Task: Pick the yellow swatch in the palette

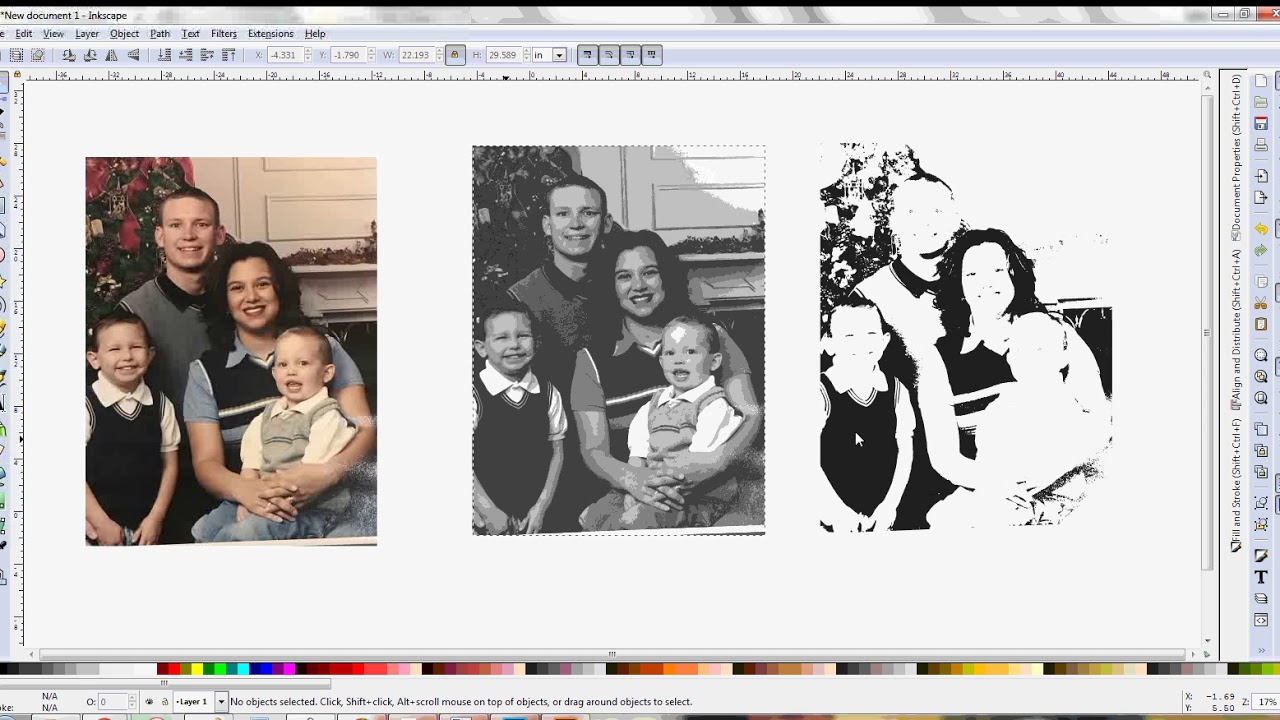Action: click(197, 669)
